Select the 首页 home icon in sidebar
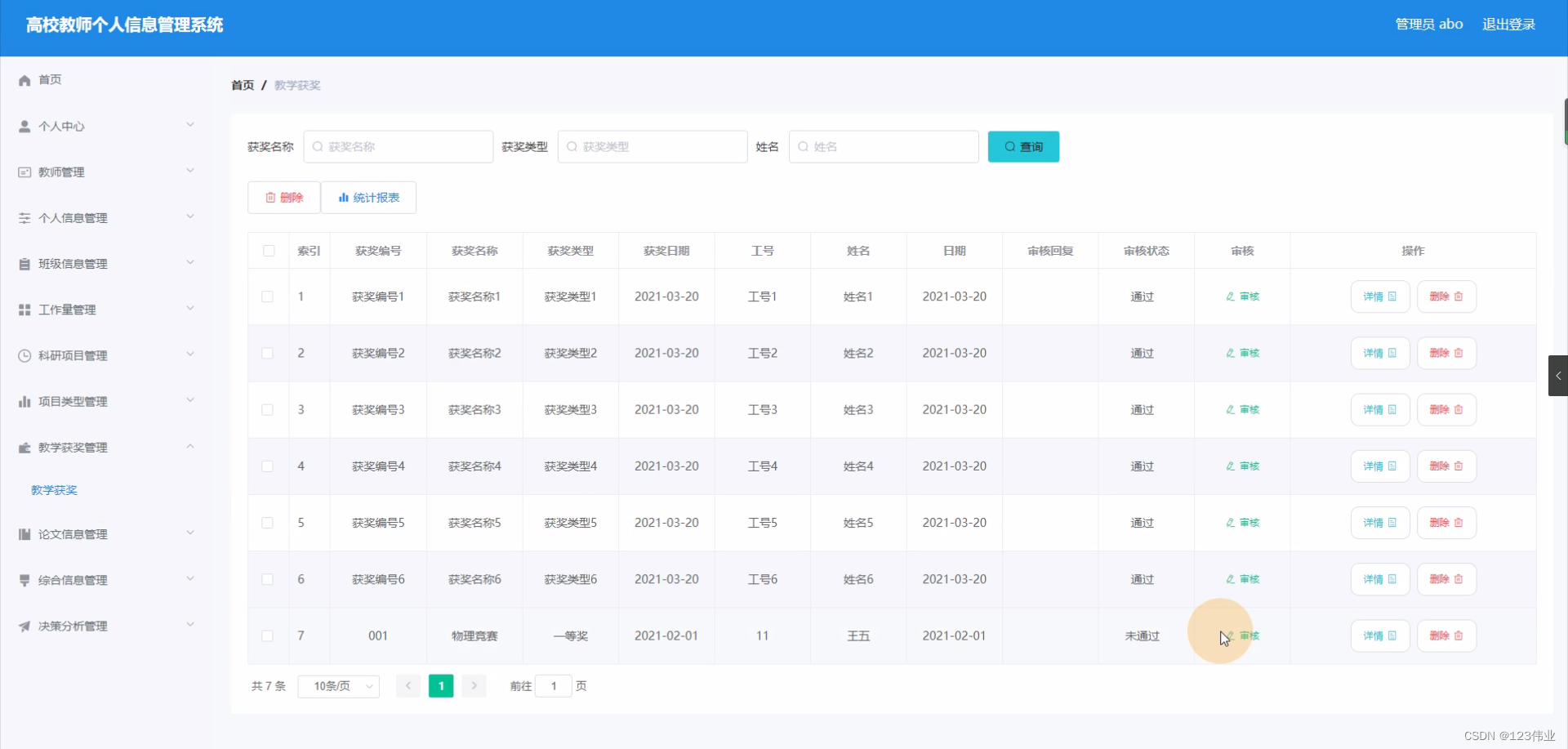Screen dimensions: 1568x749 tap(24, 79)
